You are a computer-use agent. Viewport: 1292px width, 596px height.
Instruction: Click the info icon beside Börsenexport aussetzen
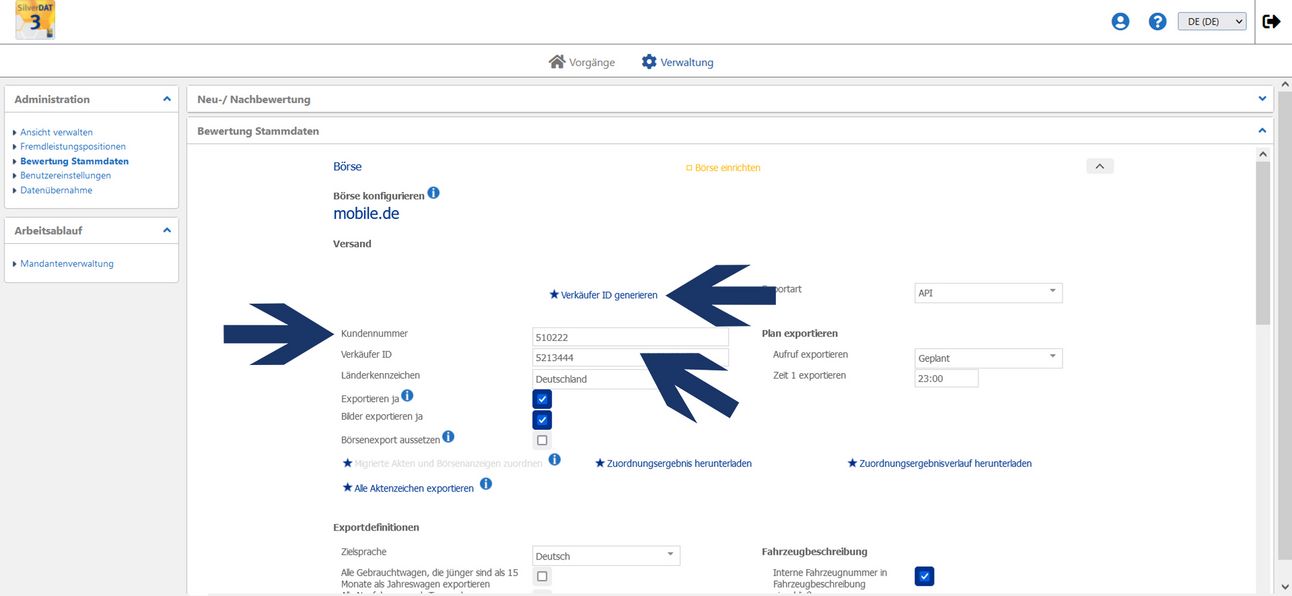[x=448, y=437]
